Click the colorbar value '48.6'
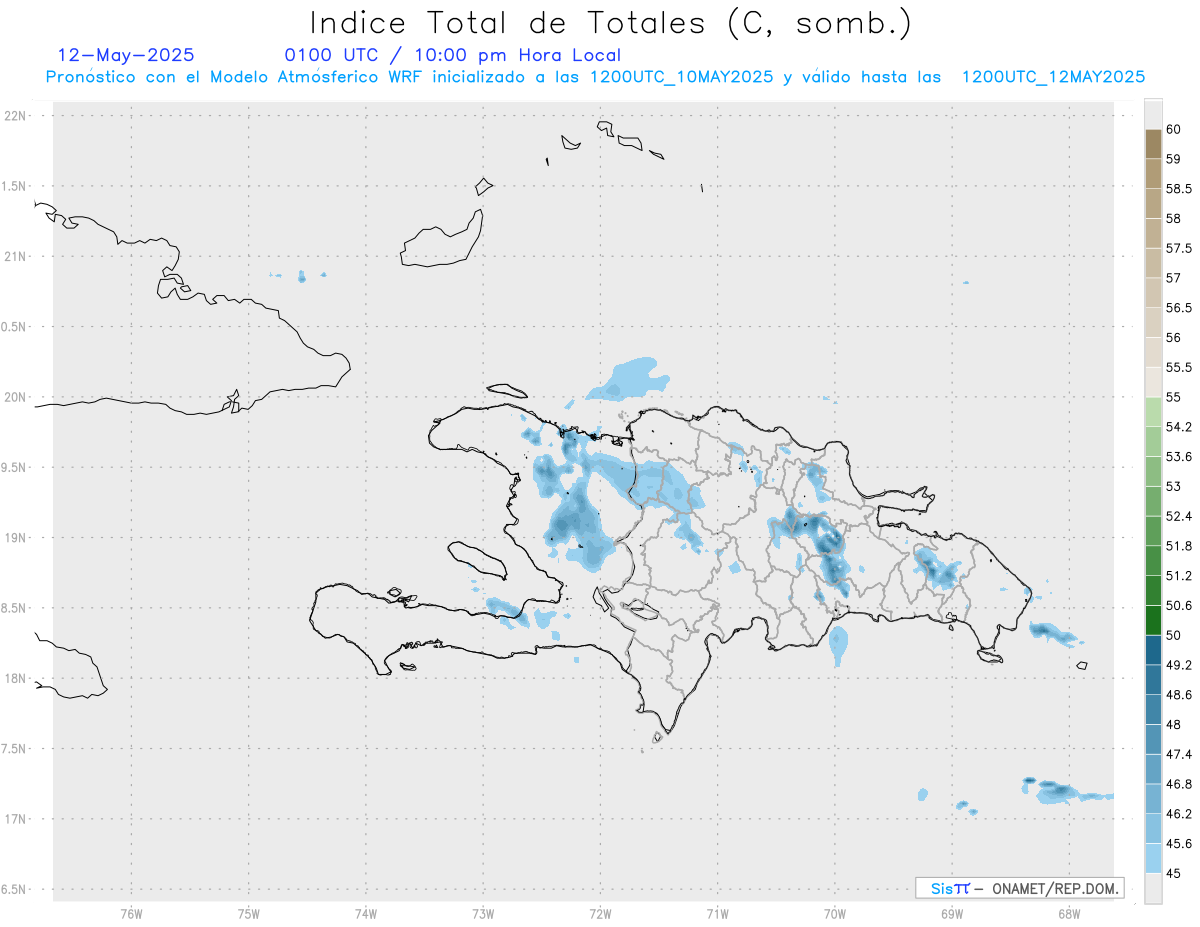 pos(1179,695)
